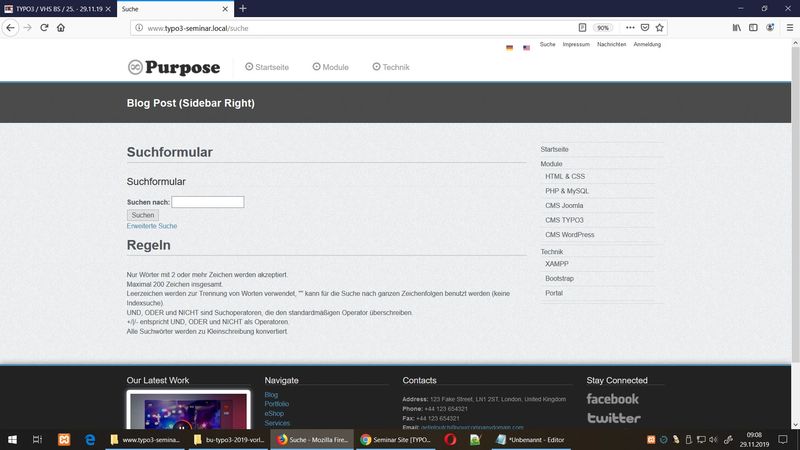
Task: Open Edge browser from taskbar
Action: (90, 439)
